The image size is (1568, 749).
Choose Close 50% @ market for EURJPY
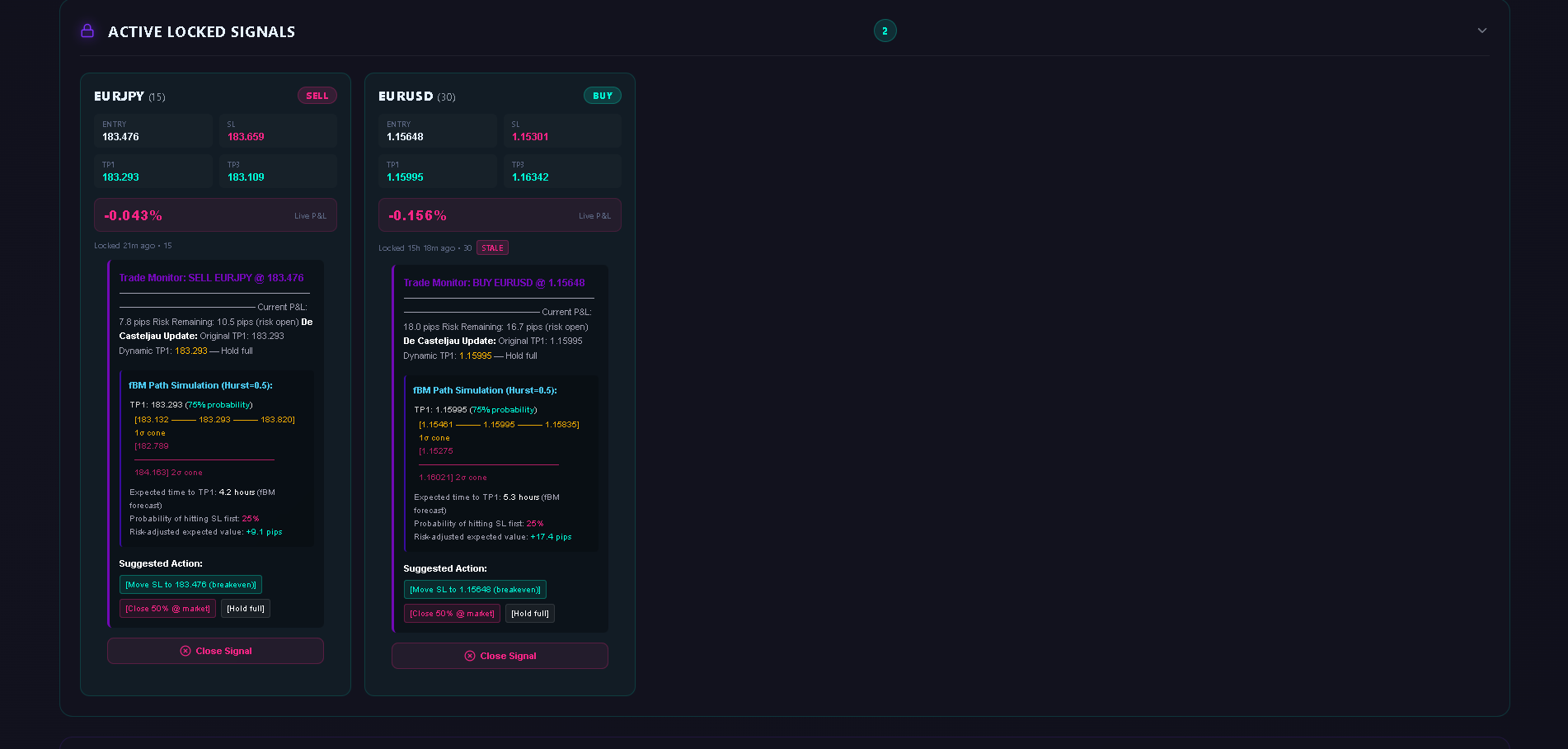pyautogui.click(x=167, y=609)
